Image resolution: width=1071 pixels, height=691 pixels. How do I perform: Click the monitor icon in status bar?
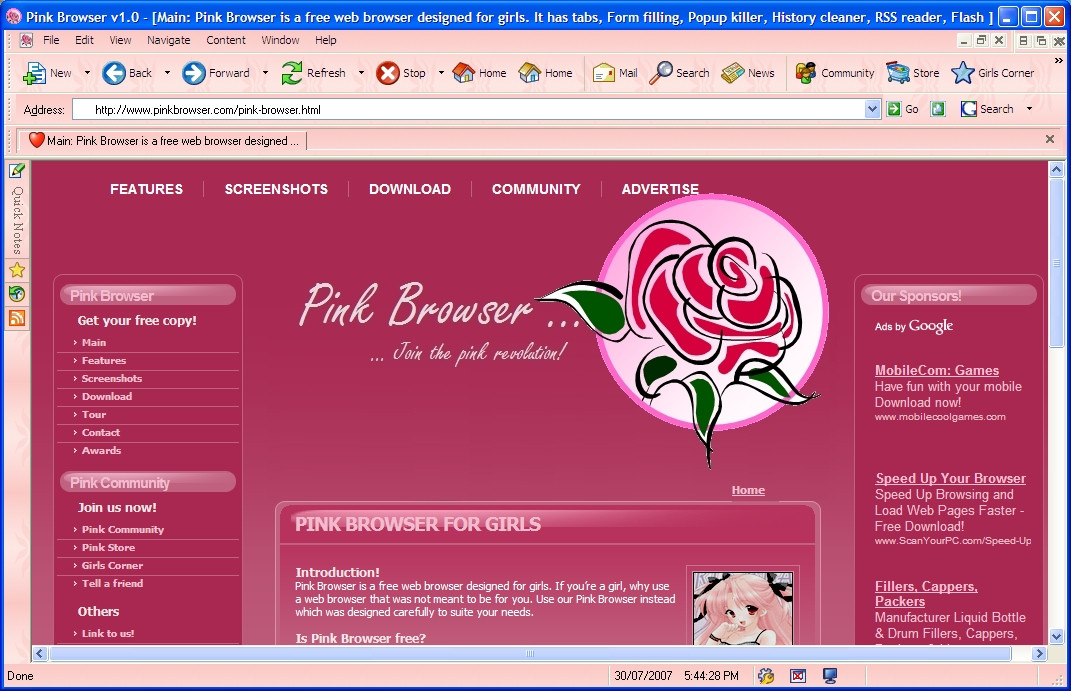click(830, 676)
